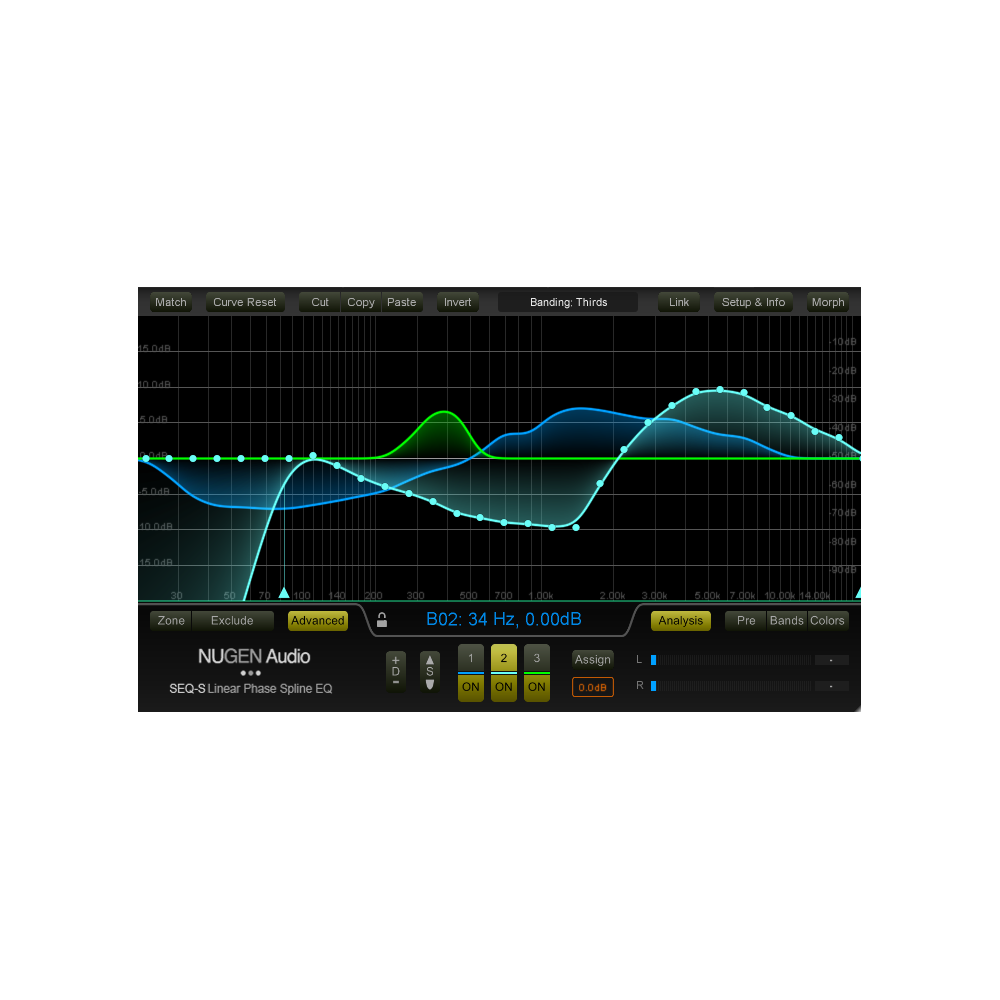The width and height of the screenshot is (1000, 1000).
Task: Toggle the Analysis button off
Action: pyautogui.click(x=680, y=621)
